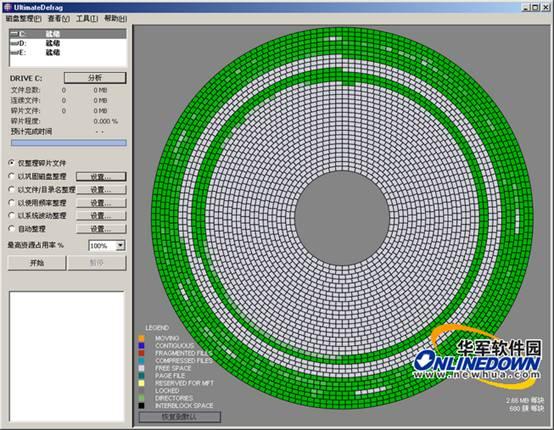
Task: Open 设置 for 自动整理
Action: tap(101, 229)
